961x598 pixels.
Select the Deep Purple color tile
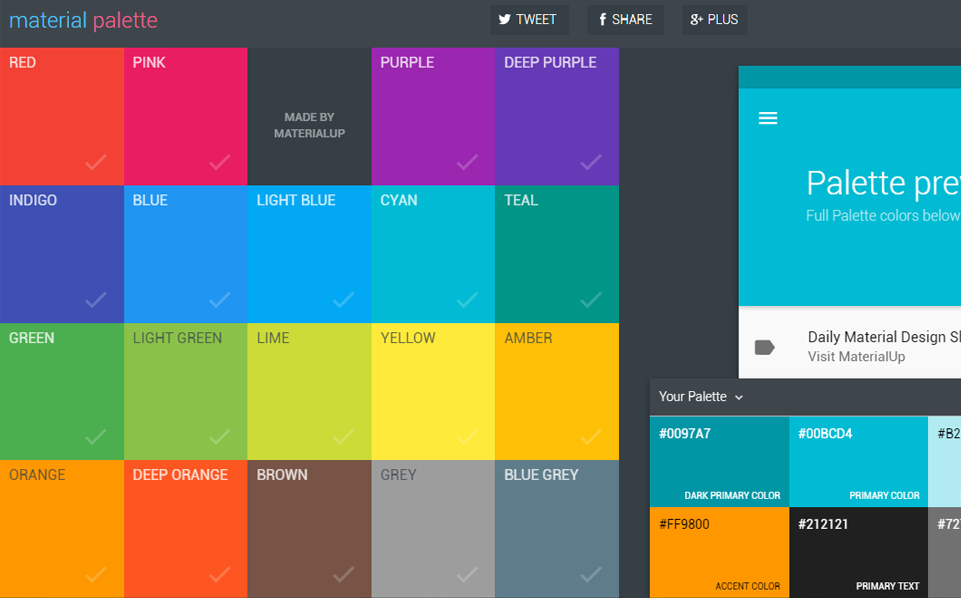[x=556, y=115]
